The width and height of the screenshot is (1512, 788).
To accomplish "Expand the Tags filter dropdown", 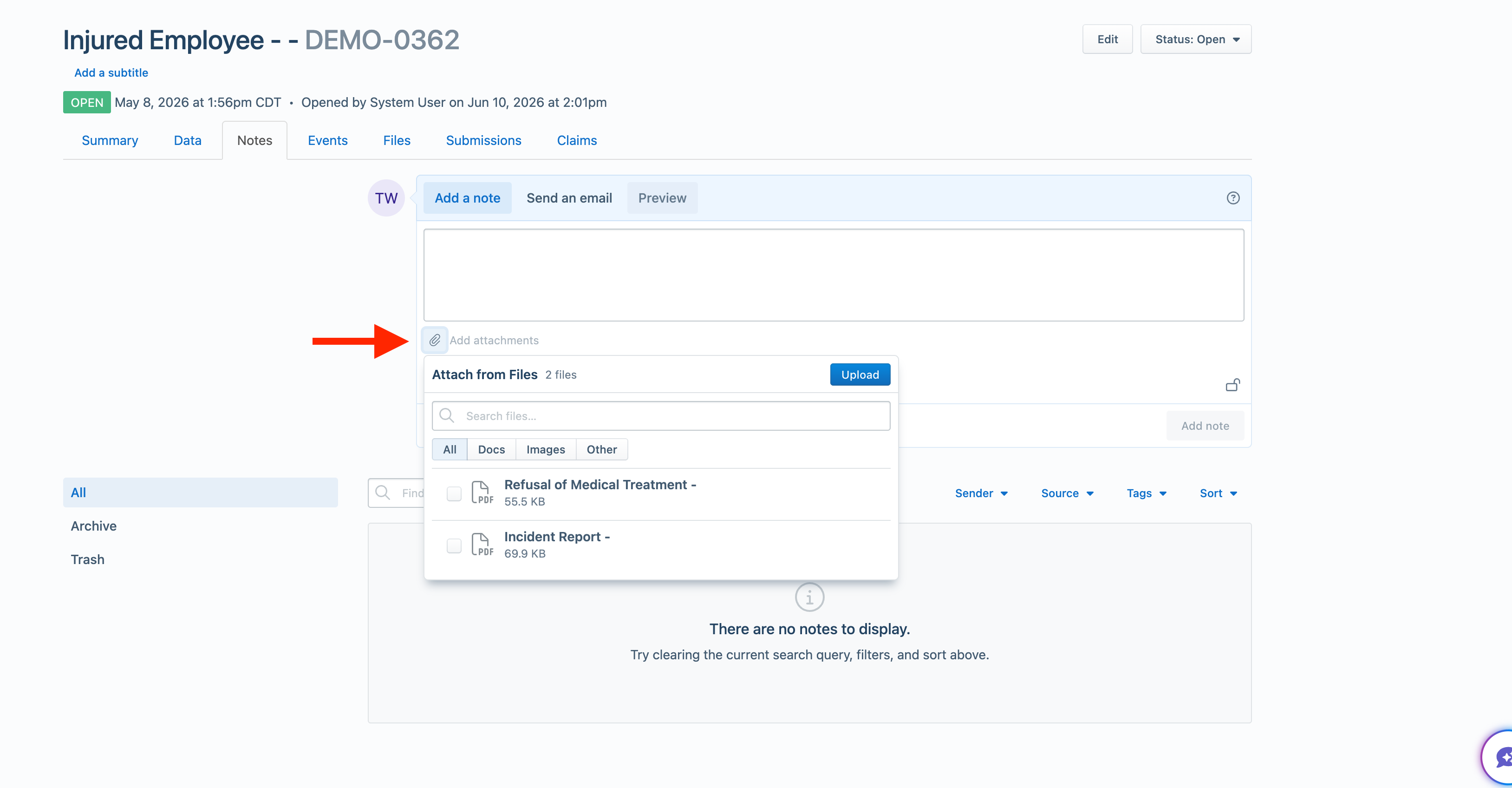I will click(x=1147, y=493).
